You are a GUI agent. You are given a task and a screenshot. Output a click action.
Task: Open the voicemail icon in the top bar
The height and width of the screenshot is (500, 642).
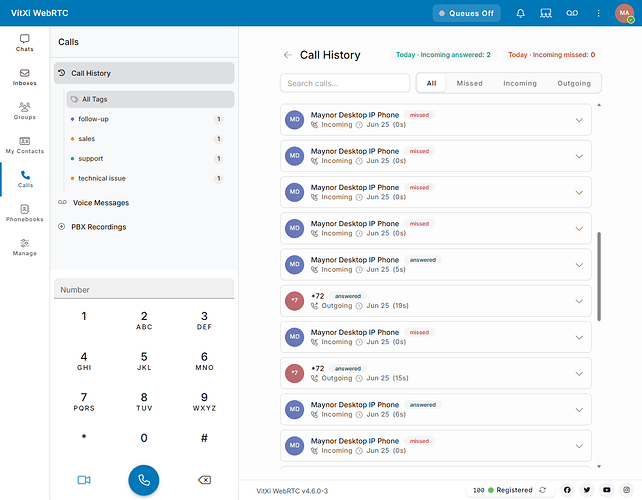click(572, 14)
